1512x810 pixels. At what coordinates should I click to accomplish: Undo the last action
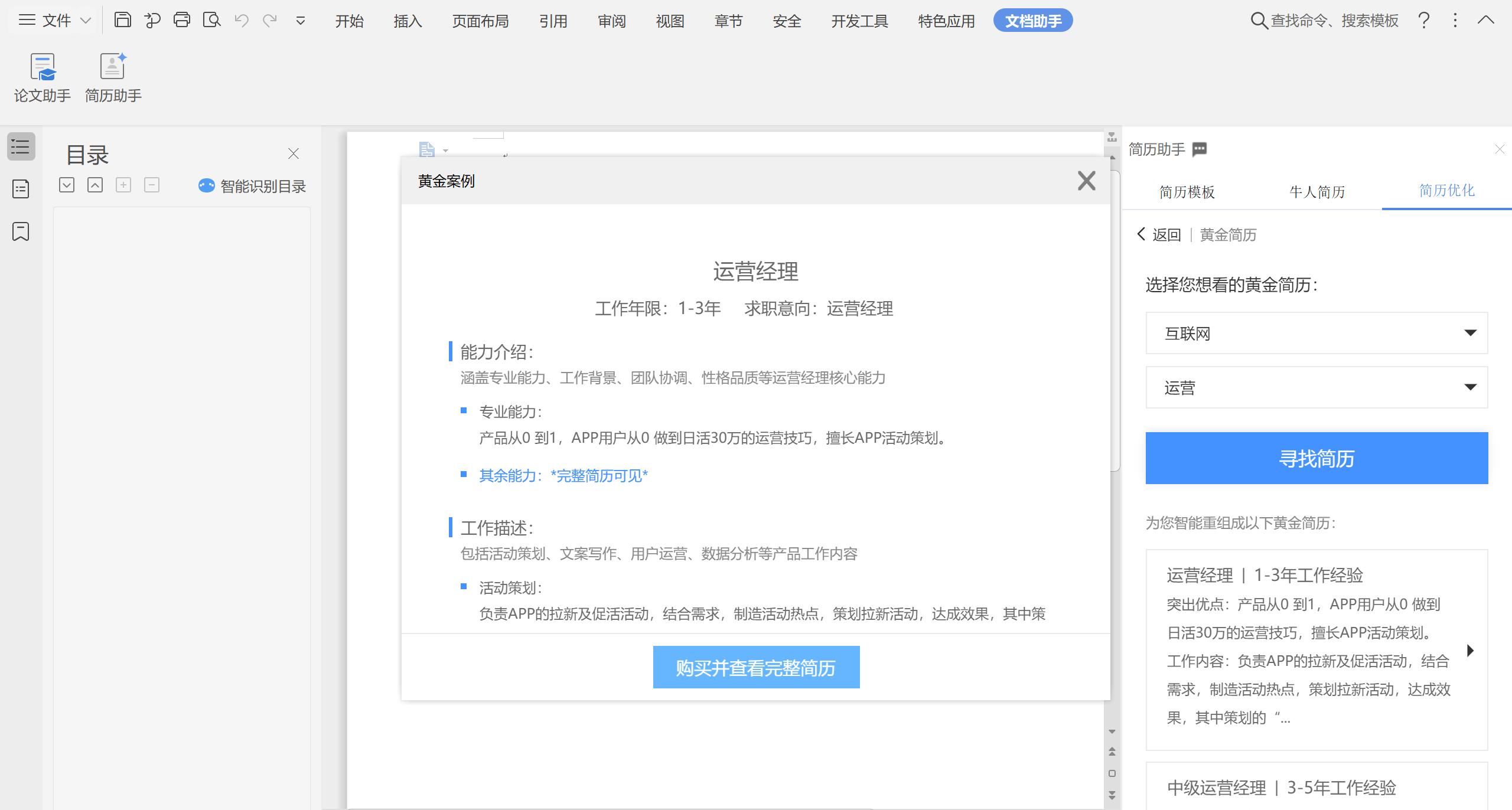point(241,20)
